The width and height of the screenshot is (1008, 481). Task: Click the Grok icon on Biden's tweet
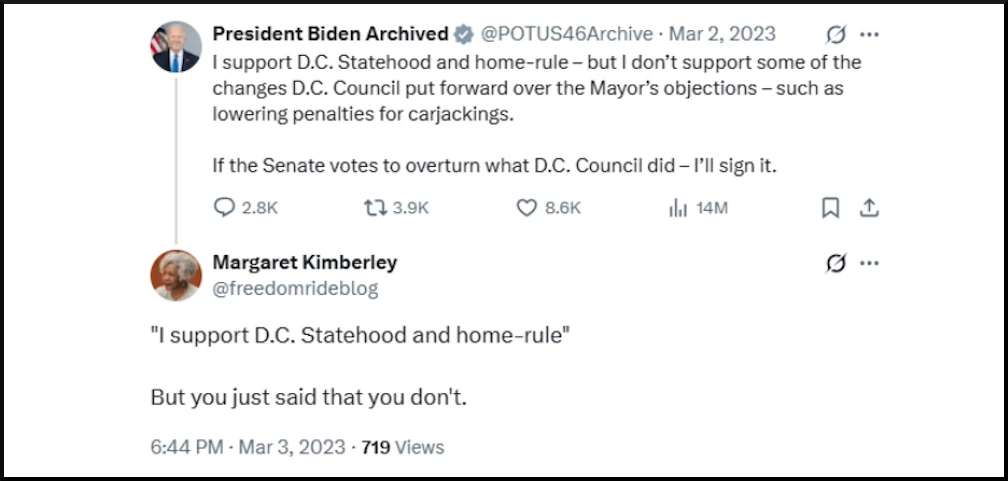pos(836,35)
